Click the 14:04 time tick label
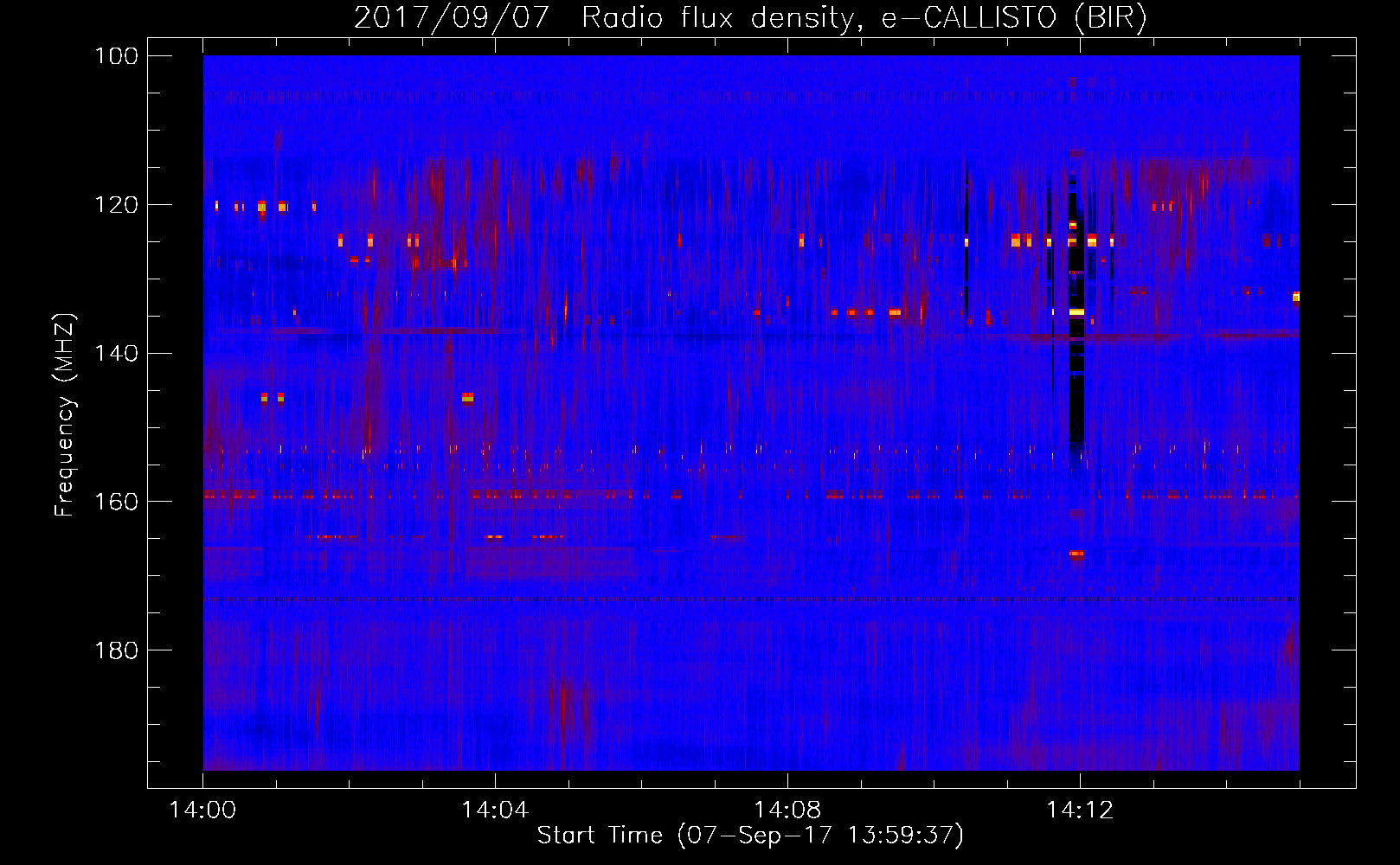 [x=495, y=811]
